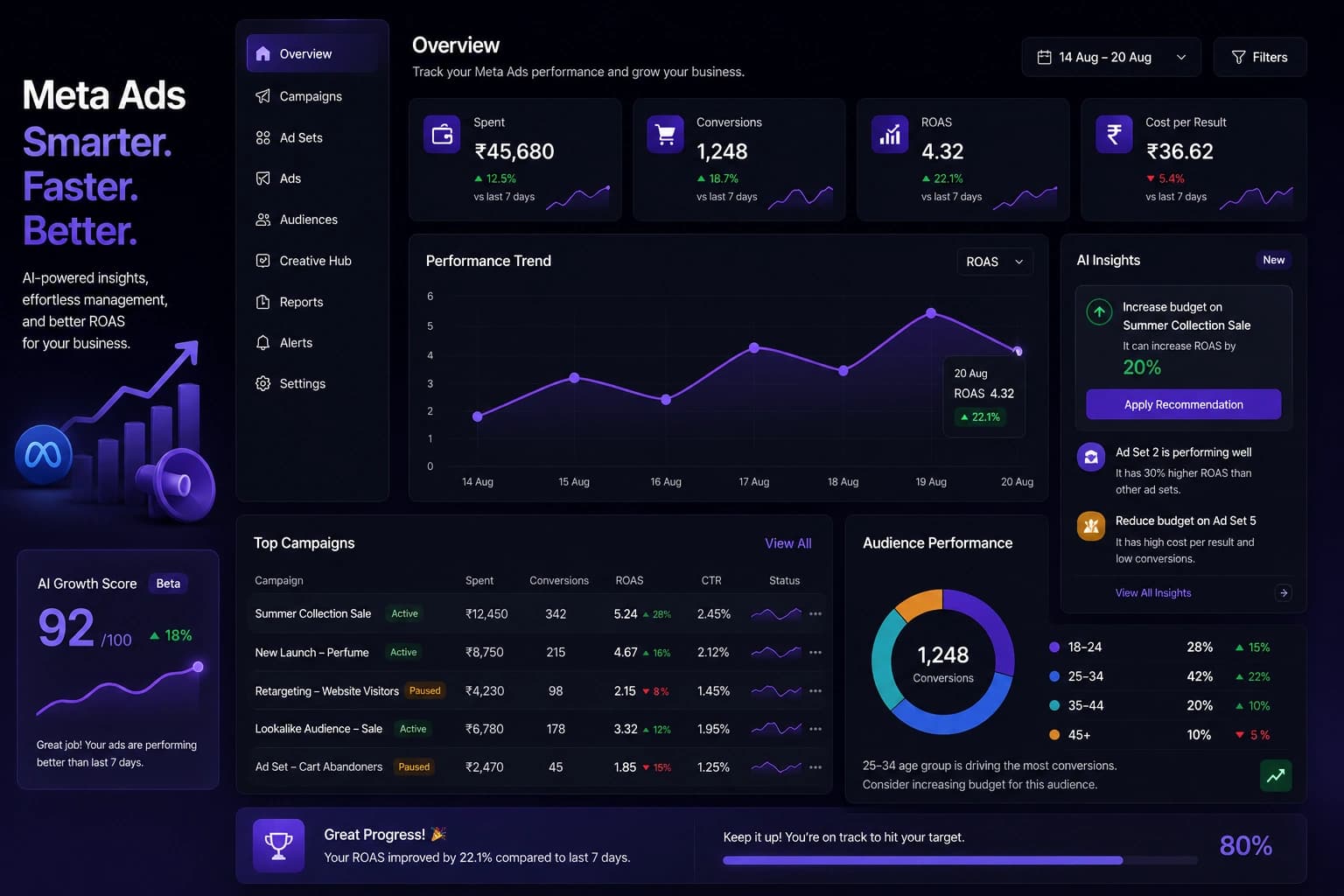Click the Ad Sets grid icon
The width and height of the screenshot is (1344, 896).
click(x=262, y=137)
